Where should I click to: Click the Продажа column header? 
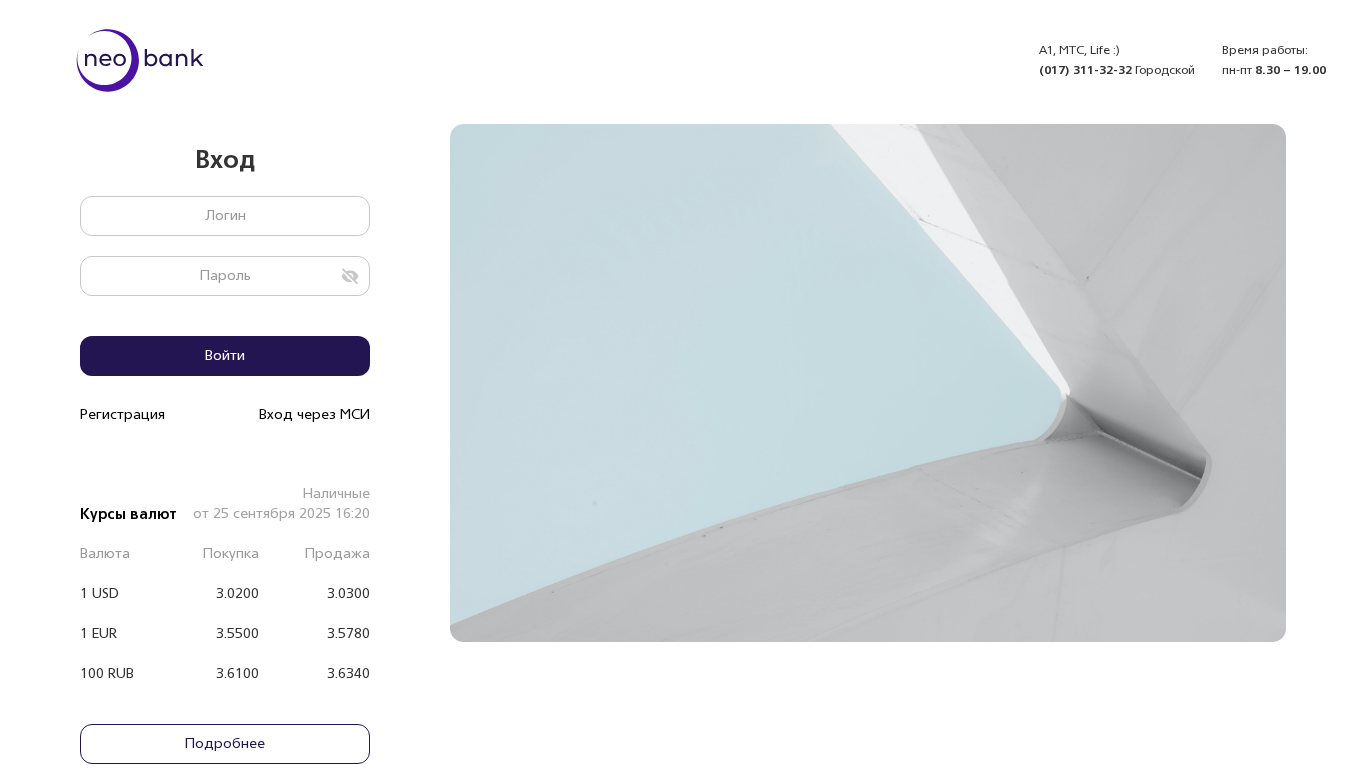coord(337,554)
